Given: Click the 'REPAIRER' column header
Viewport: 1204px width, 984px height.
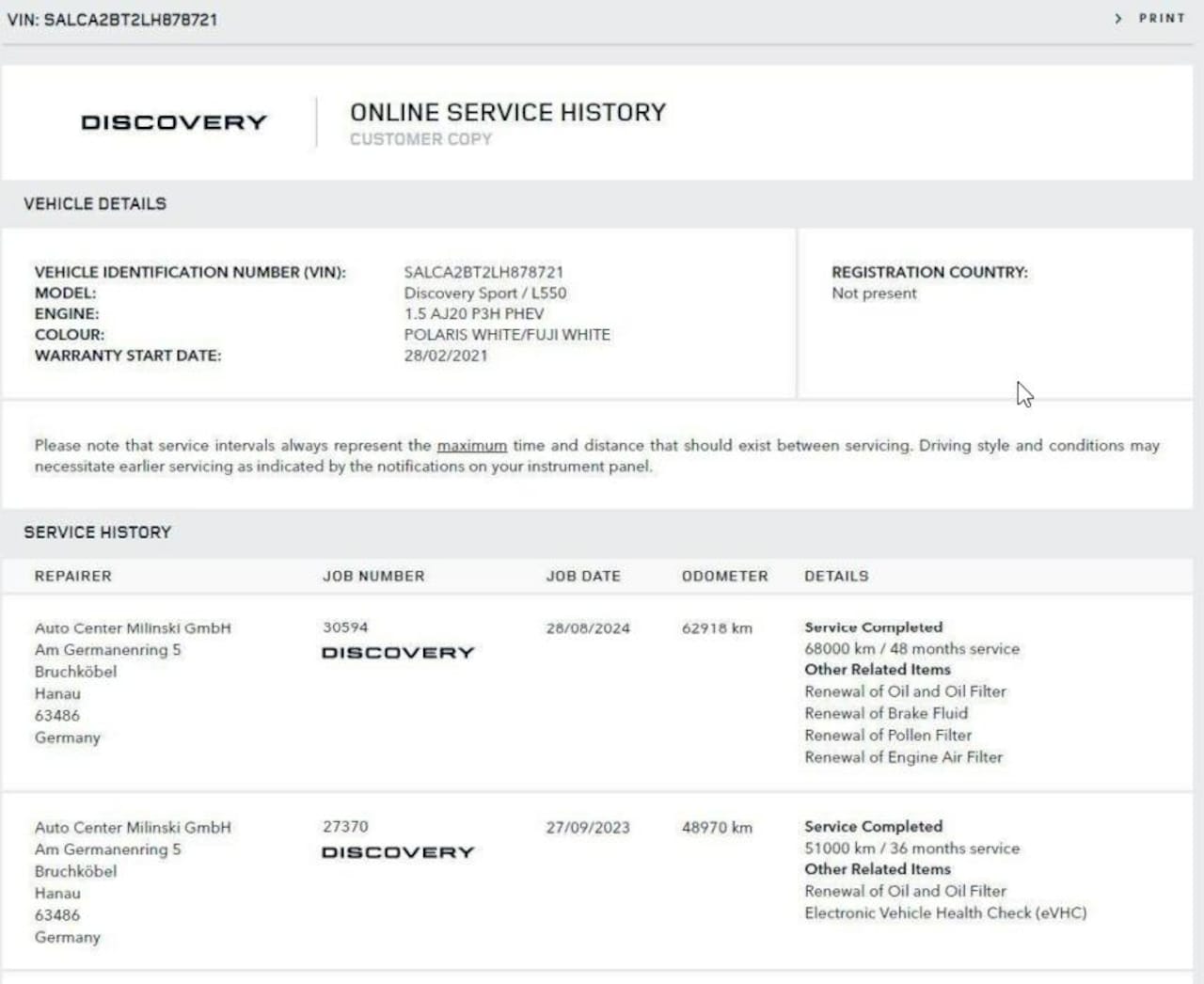Looking at the screenshot, I should [73, 576].
